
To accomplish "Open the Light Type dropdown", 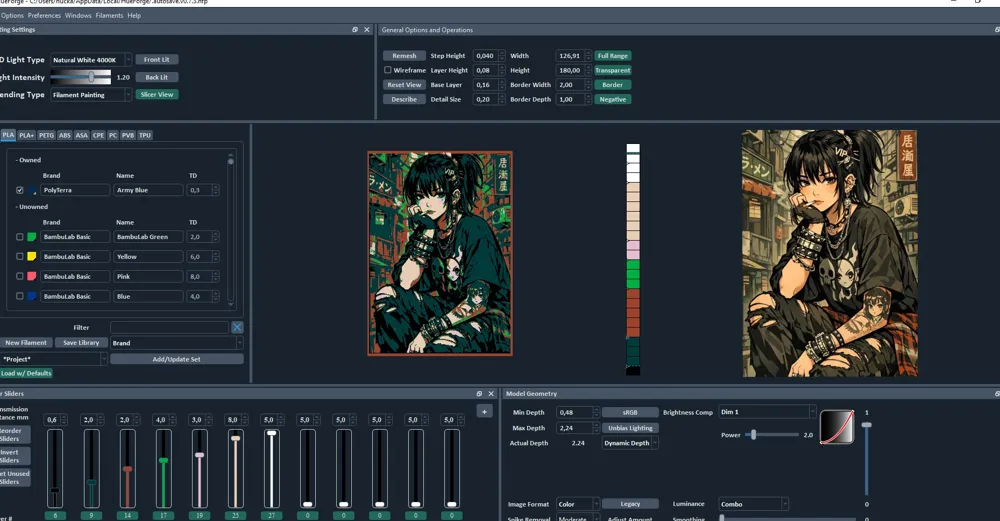I will click(x=91, y=60).
